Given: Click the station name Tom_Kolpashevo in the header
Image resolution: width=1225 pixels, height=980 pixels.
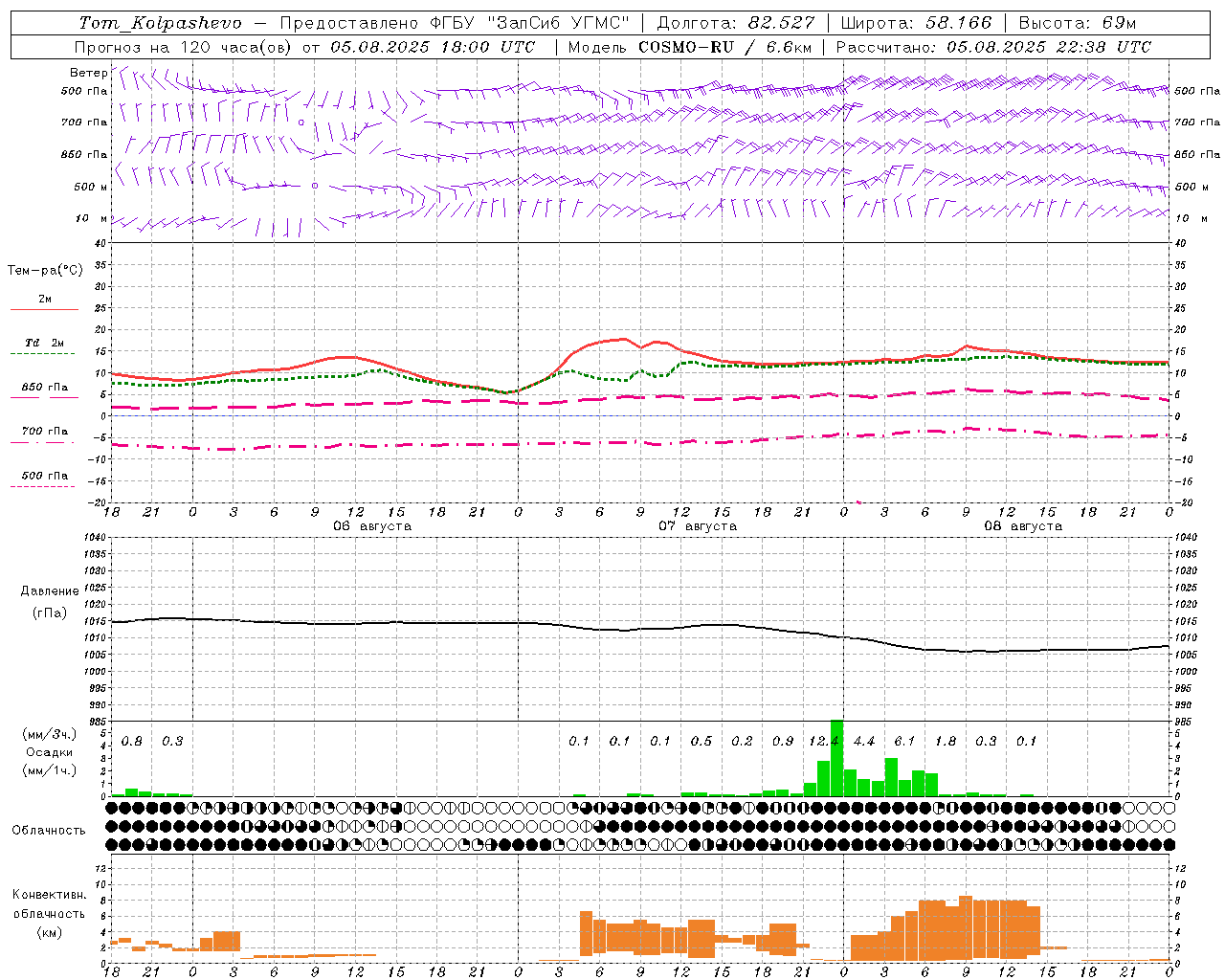Looking at the screenshot, I should 160,23.
